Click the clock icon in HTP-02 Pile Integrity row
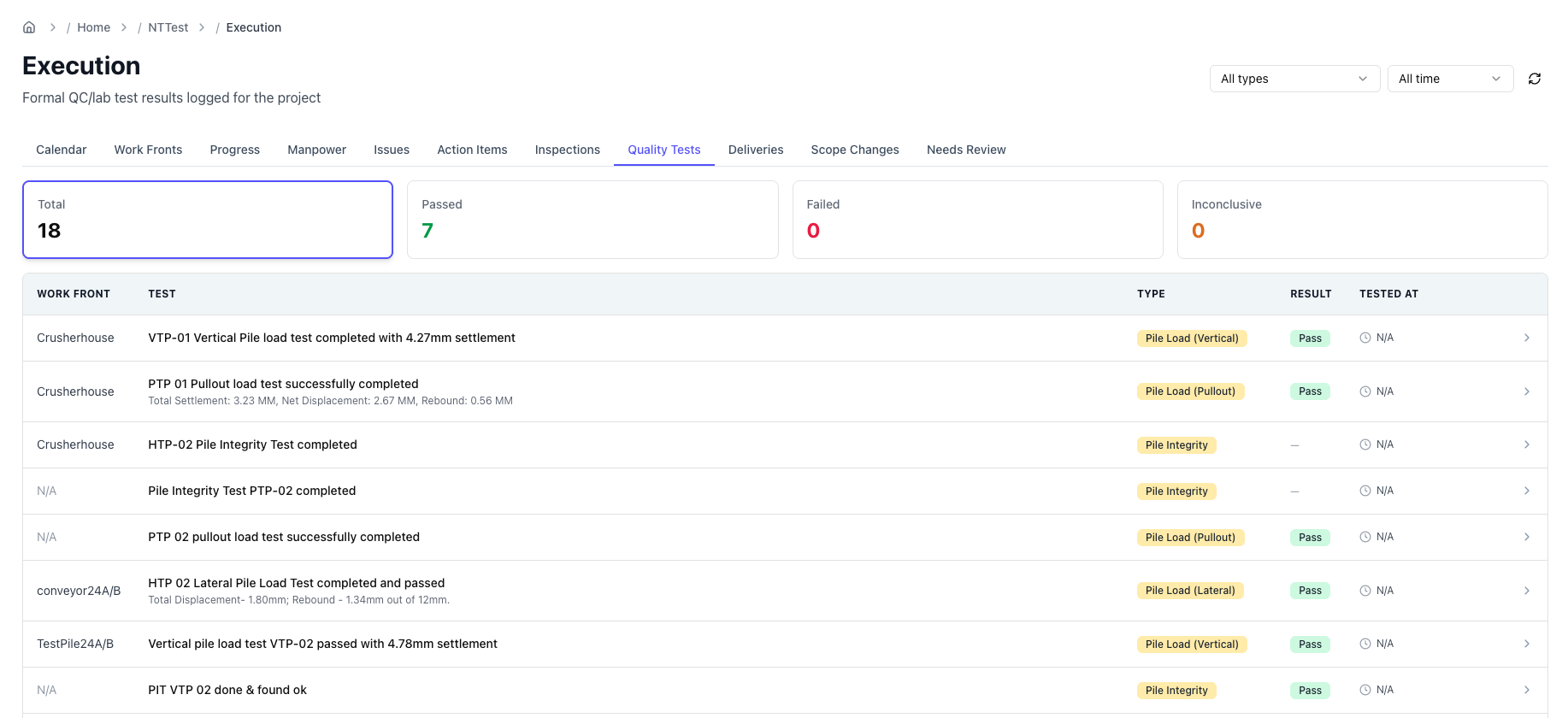This screenshot has height=718, width=1568. (1365, 444)
